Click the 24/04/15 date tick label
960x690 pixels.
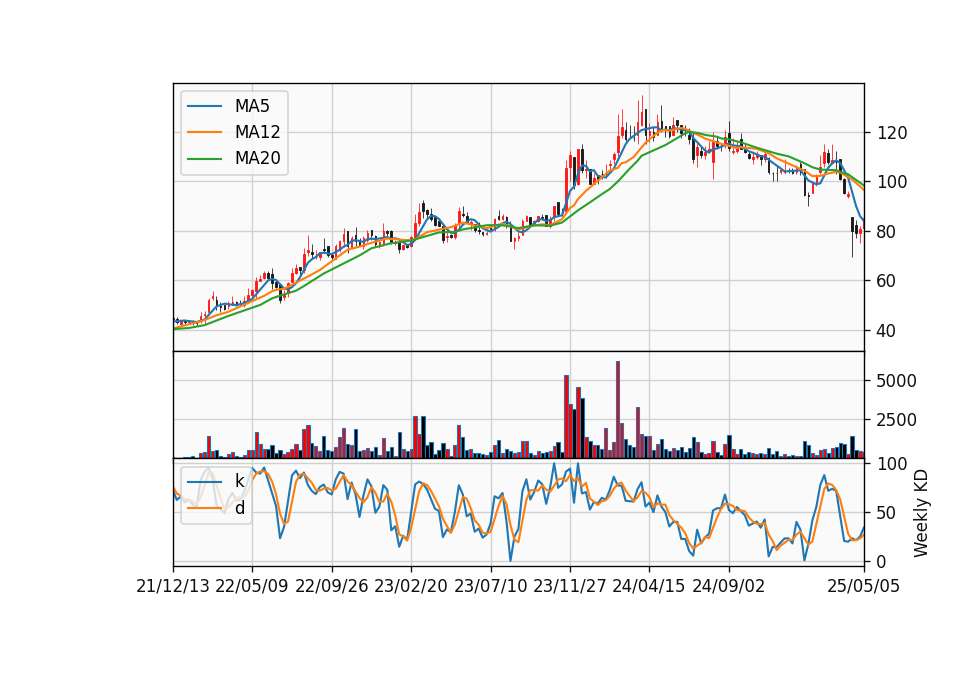(x=649, y=586)
